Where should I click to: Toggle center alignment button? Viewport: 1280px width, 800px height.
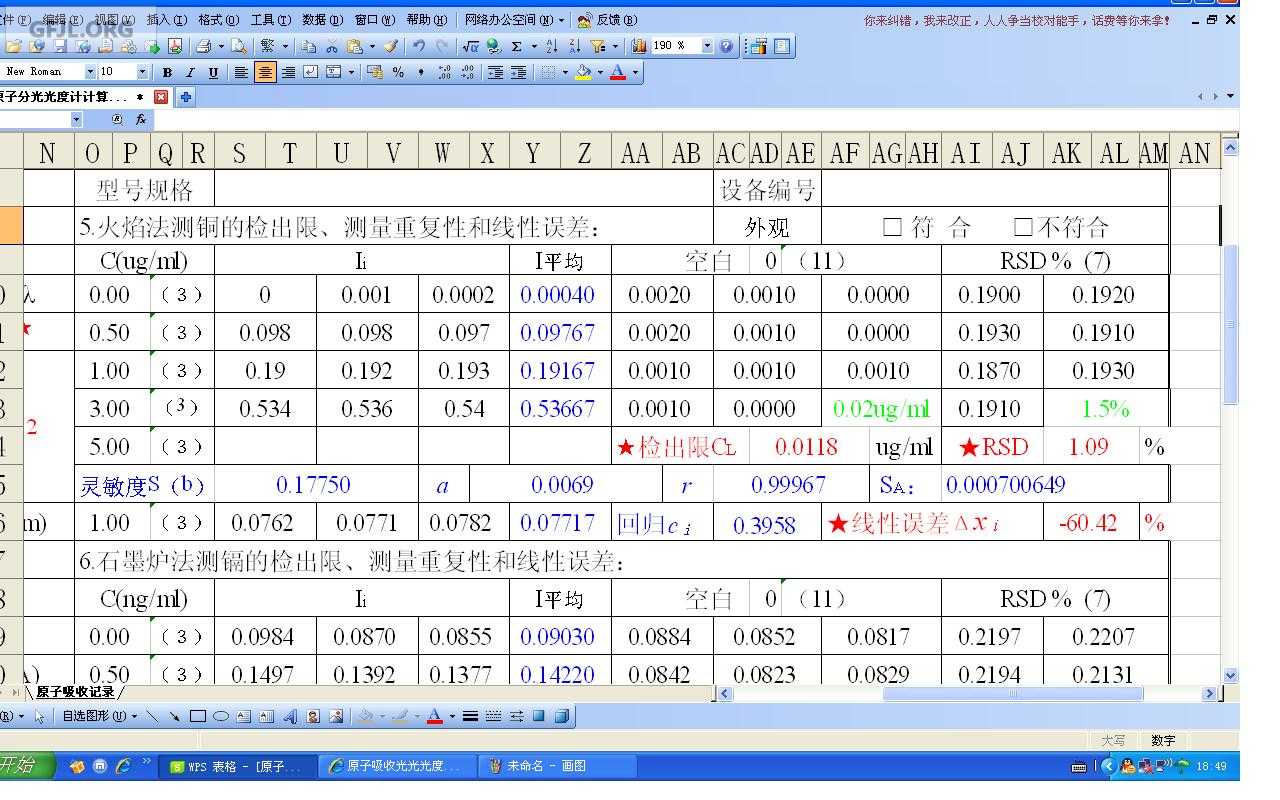265,72
